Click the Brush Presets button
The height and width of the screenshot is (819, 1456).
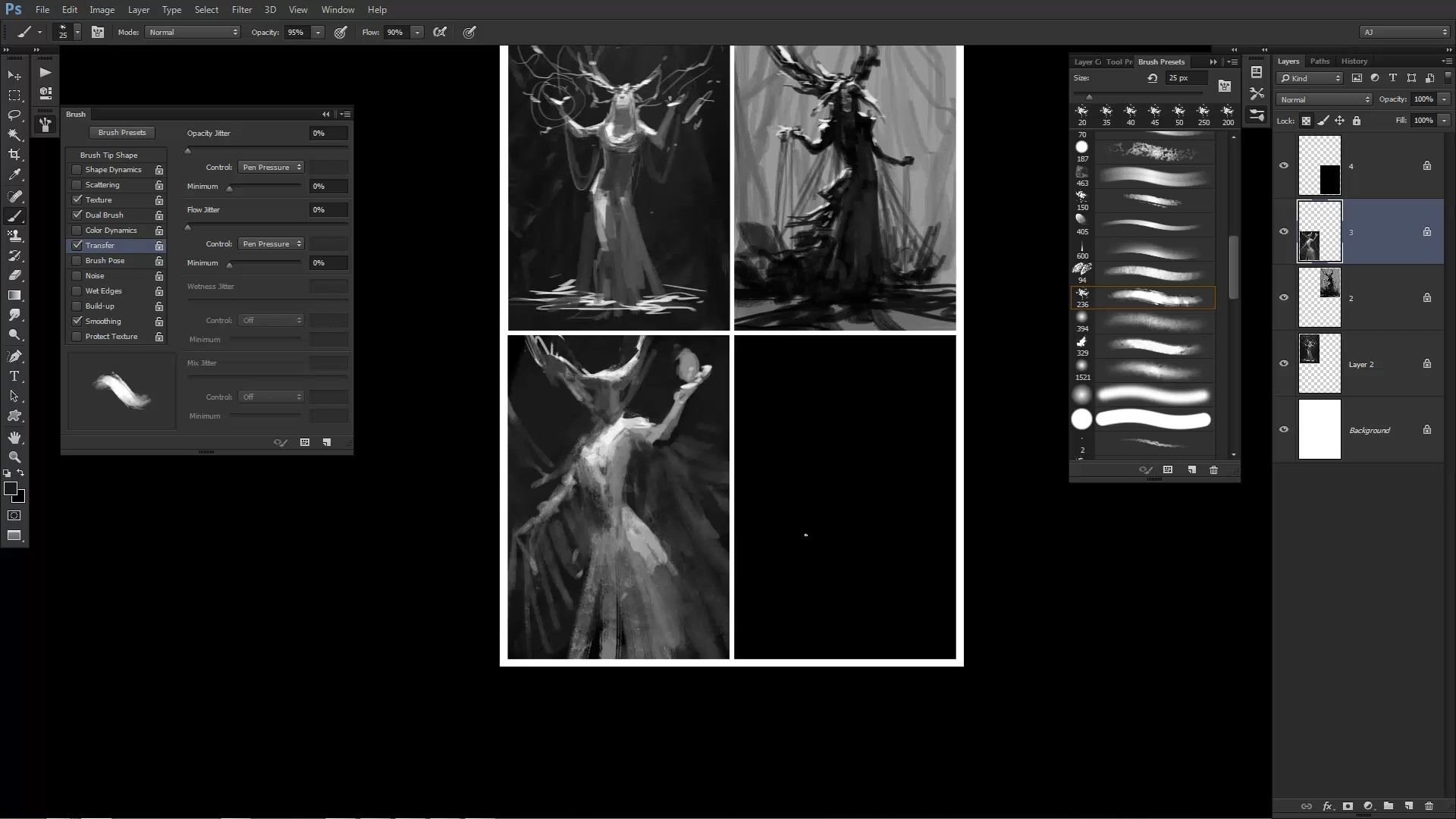tap(121, 133)
